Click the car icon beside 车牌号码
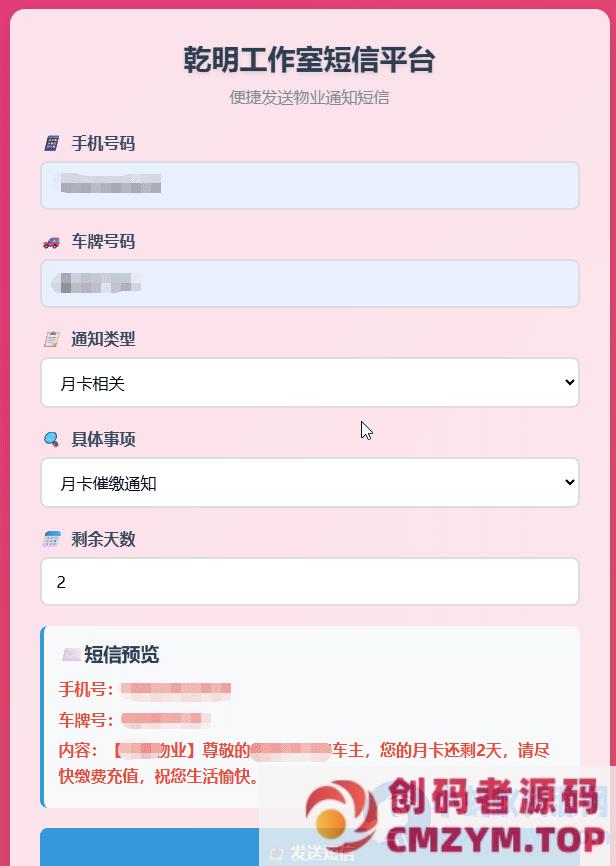 pyautogui.click(x=51, y=242)
